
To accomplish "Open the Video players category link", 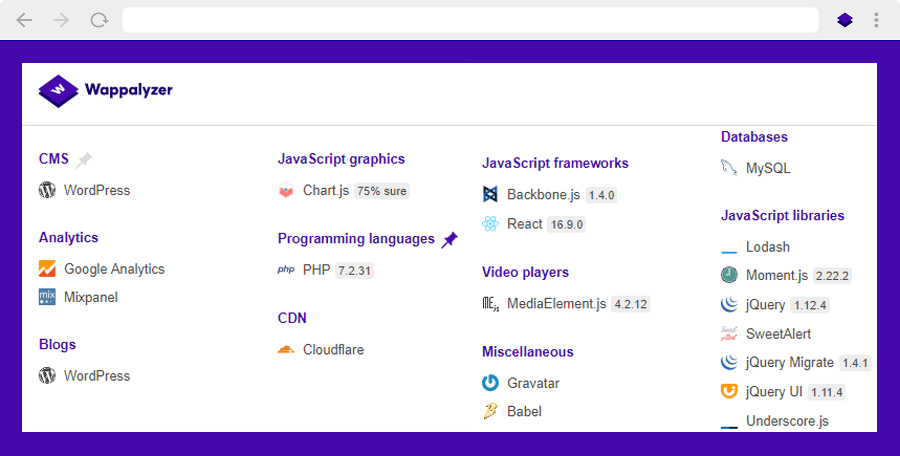I will (x=525, y=272).
